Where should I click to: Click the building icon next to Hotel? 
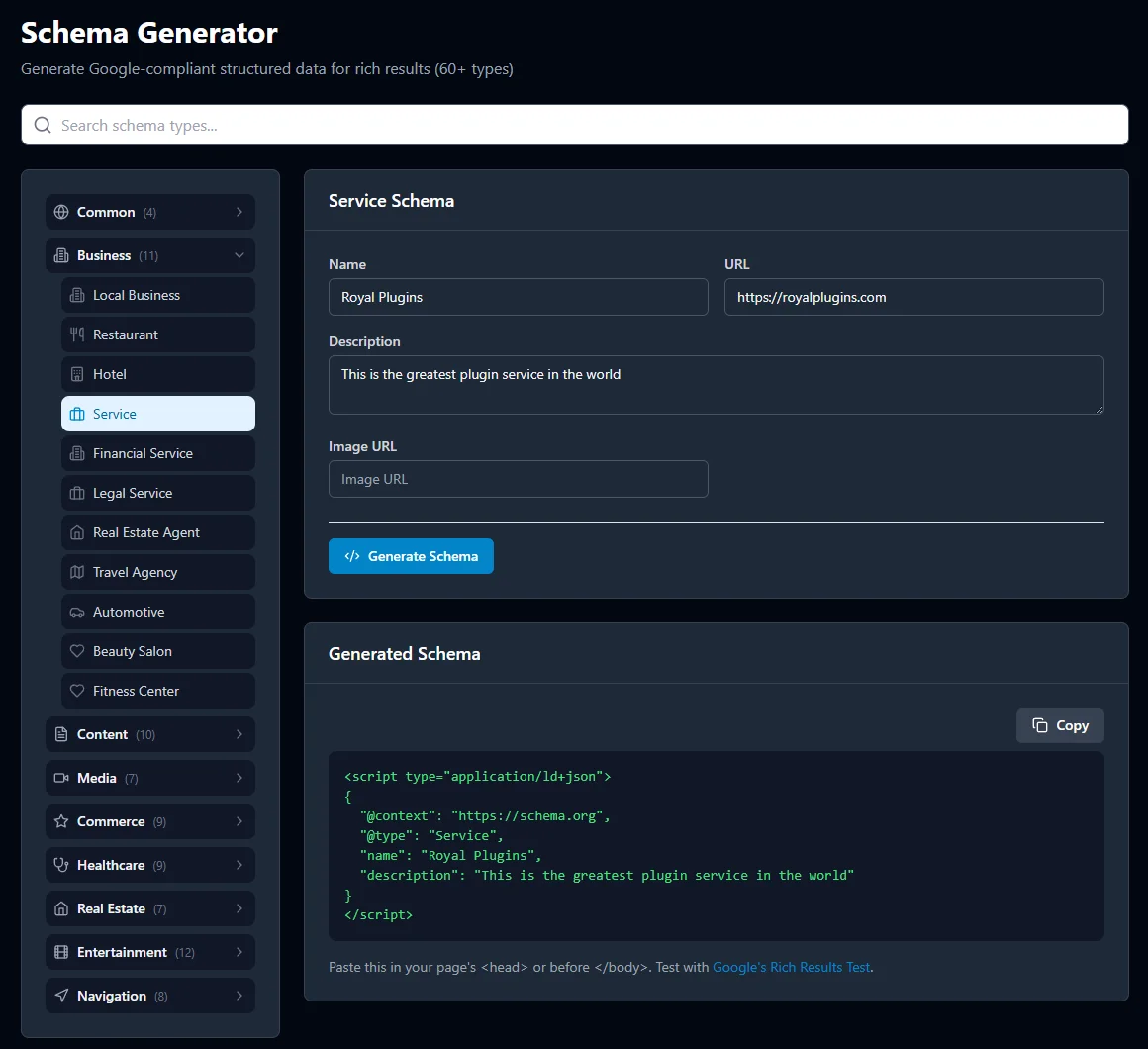point(77,374)
